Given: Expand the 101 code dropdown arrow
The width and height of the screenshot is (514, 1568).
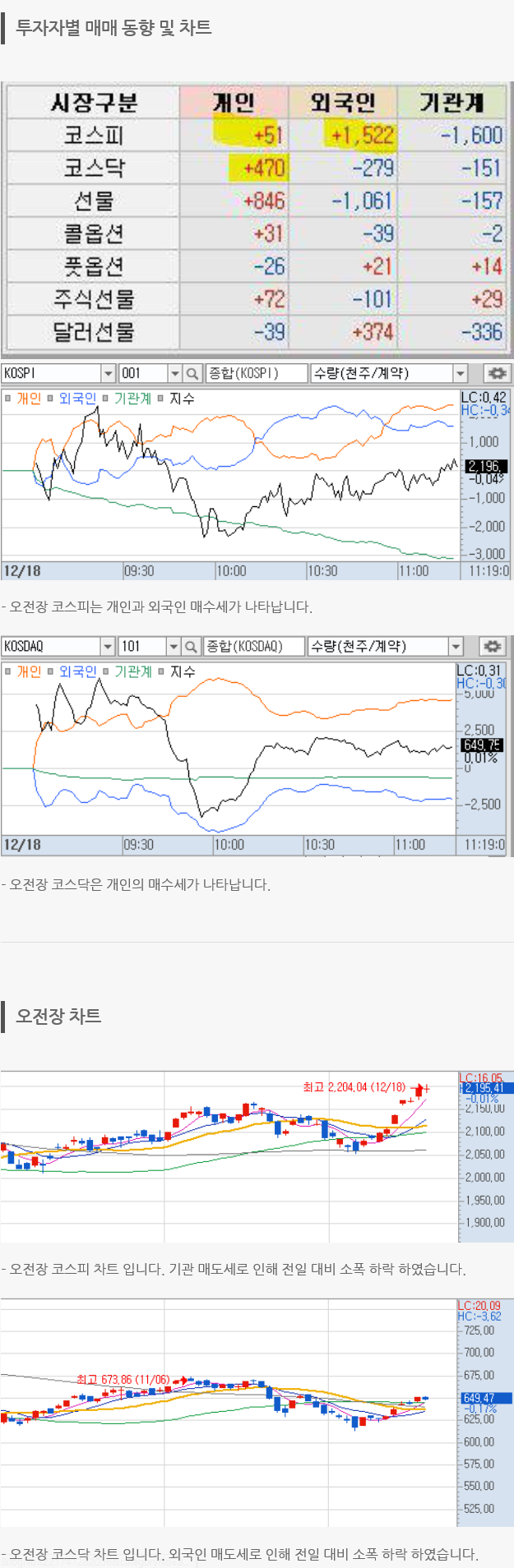Looking at the screenshot, I should (x=173, y=647).
